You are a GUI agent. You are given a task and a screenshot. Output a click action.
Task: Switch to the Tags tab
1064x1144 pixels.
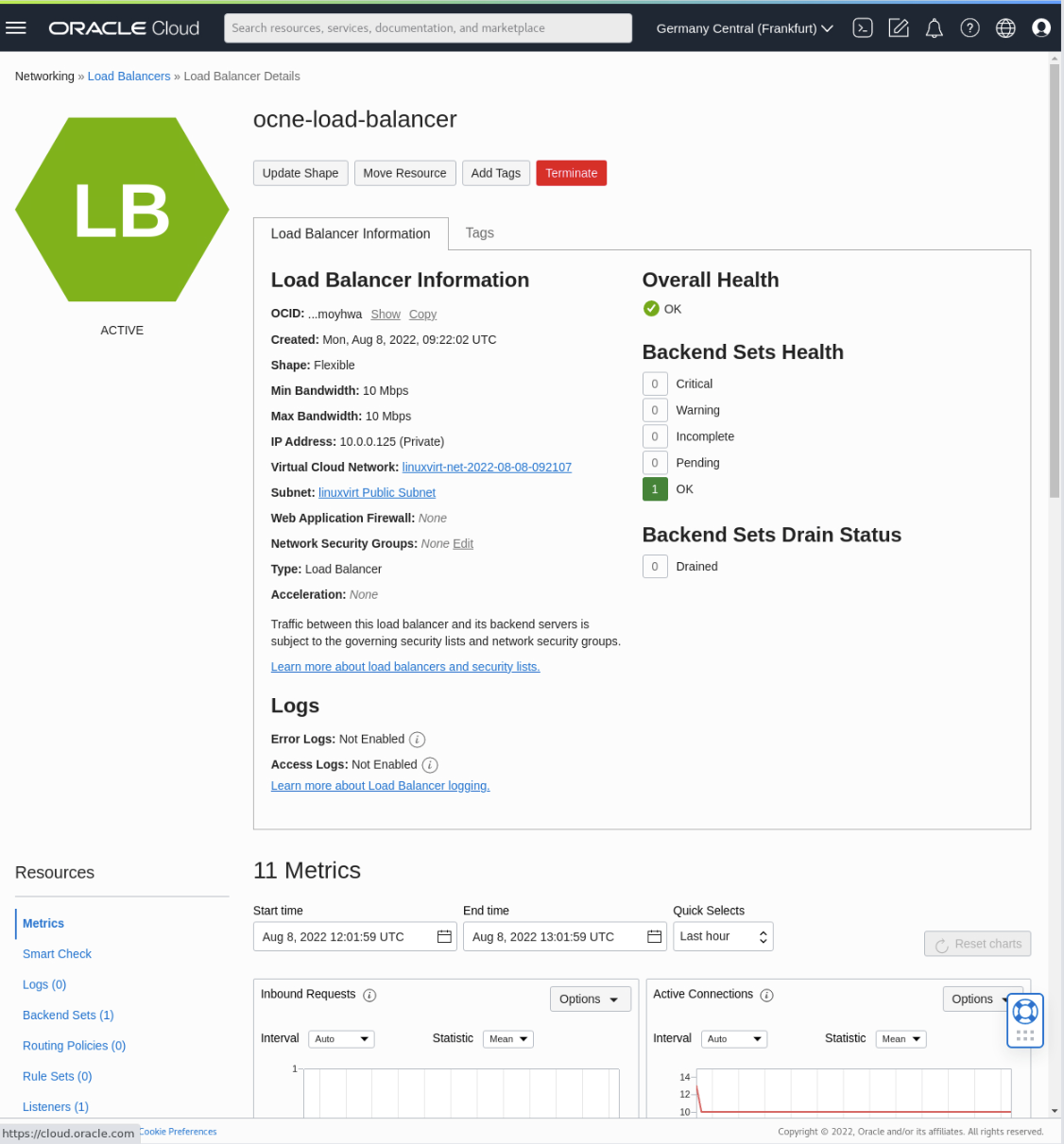[x=479, y=232]
